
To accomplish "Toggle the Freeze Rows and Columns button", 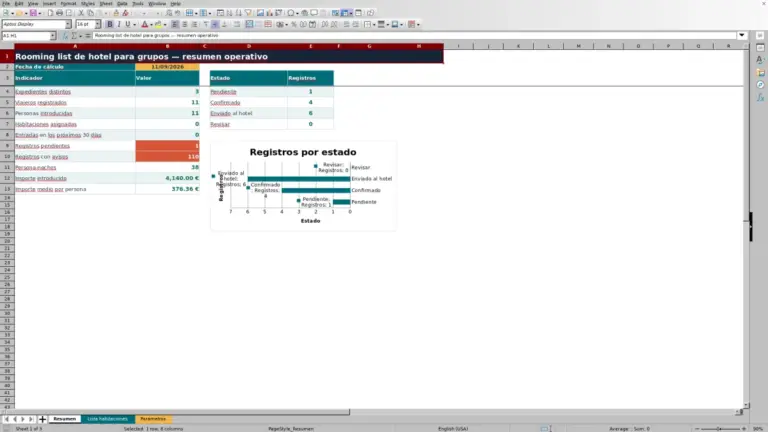I will (x=345, y=13).
